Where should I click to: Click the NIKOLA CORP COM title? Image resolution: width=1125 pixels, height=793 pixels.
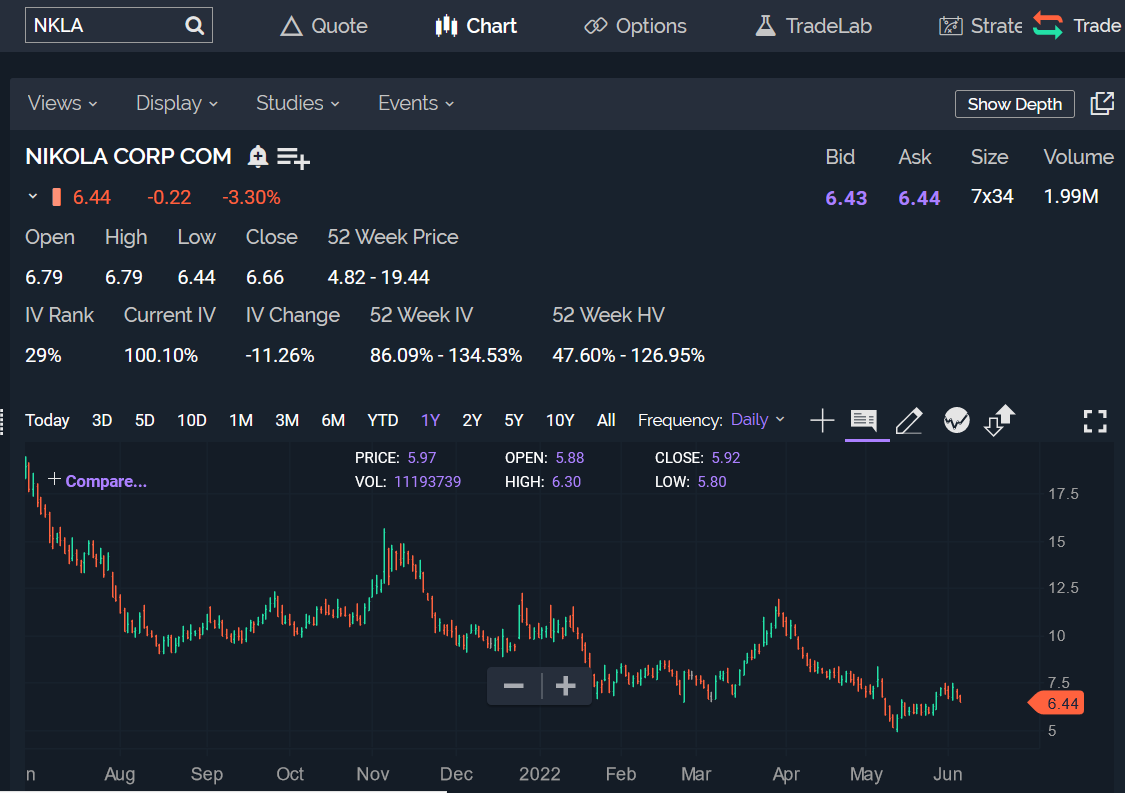pos(128,156)
